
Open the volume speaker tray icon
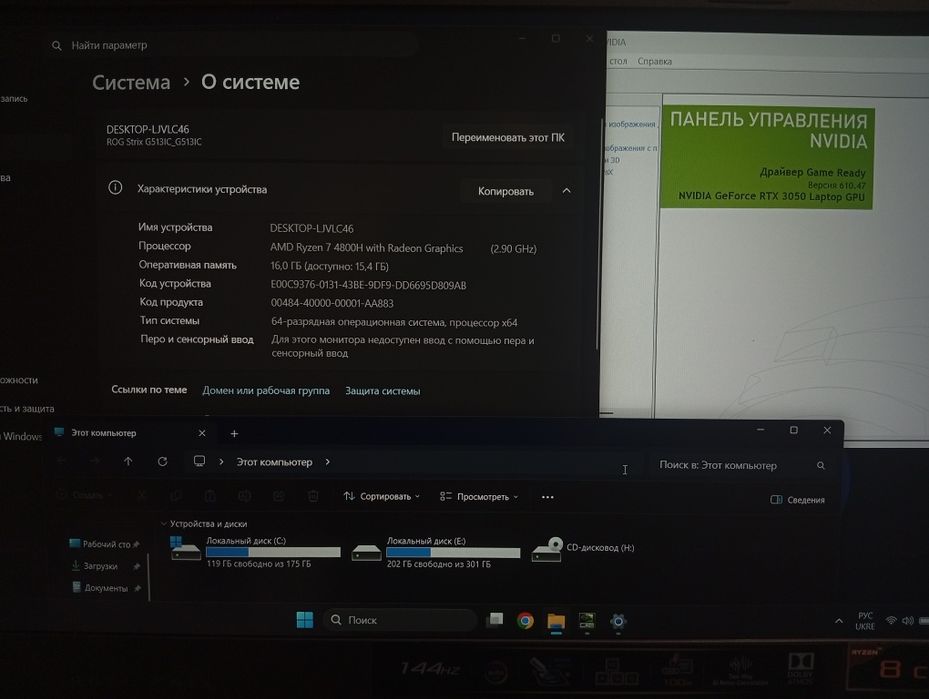(x=908, y=621)
